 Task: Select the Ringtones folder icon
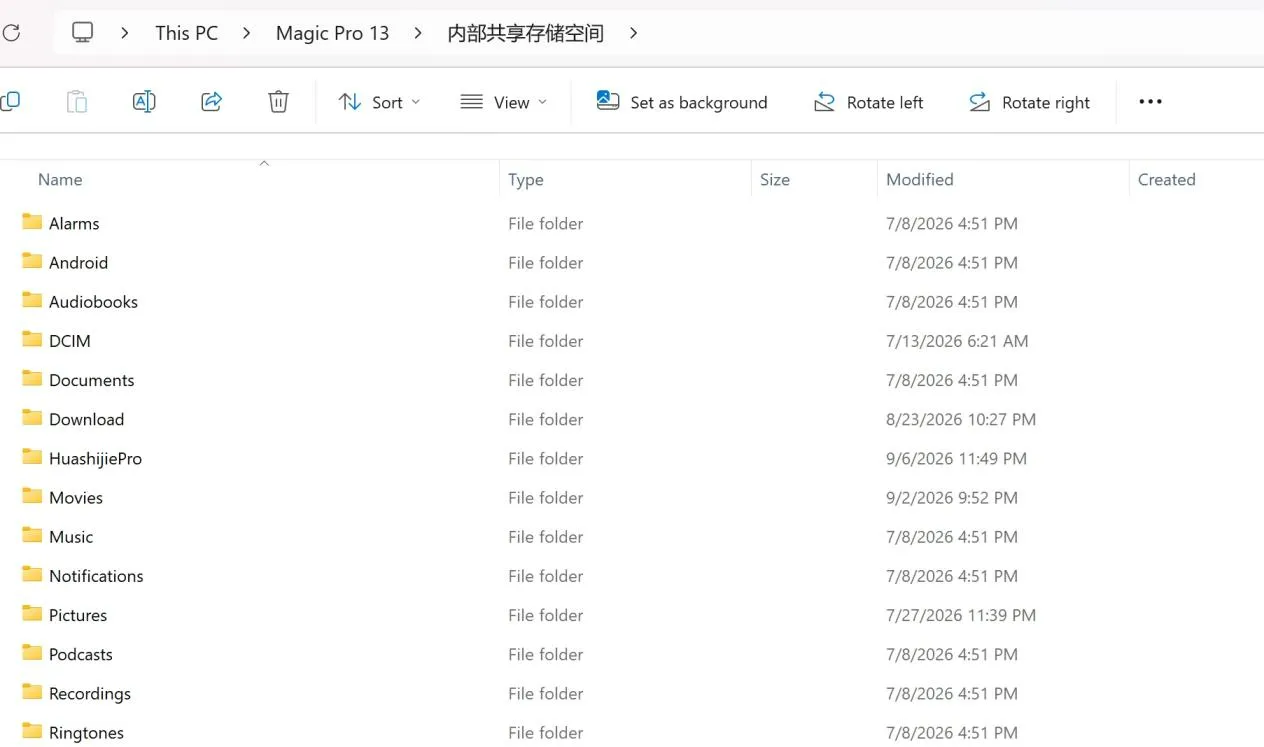[x=32, y=731]
